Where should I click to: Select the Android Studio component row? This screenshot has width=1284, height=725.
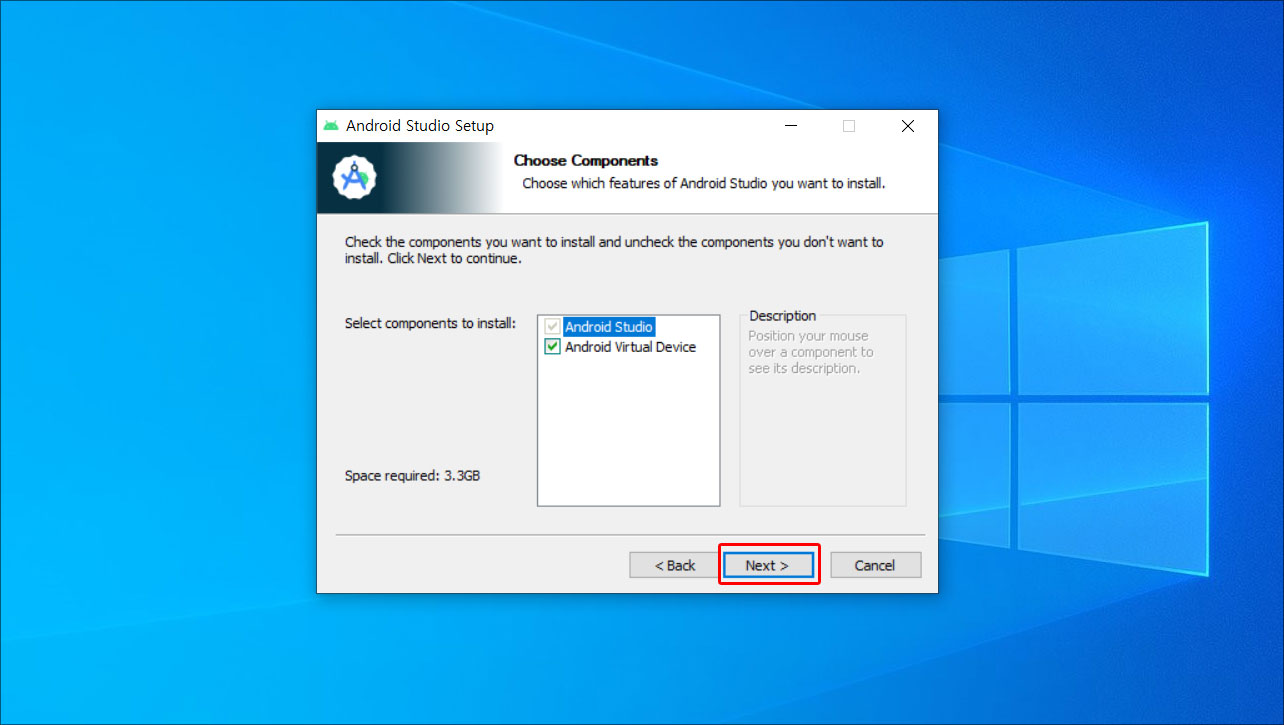609,327
